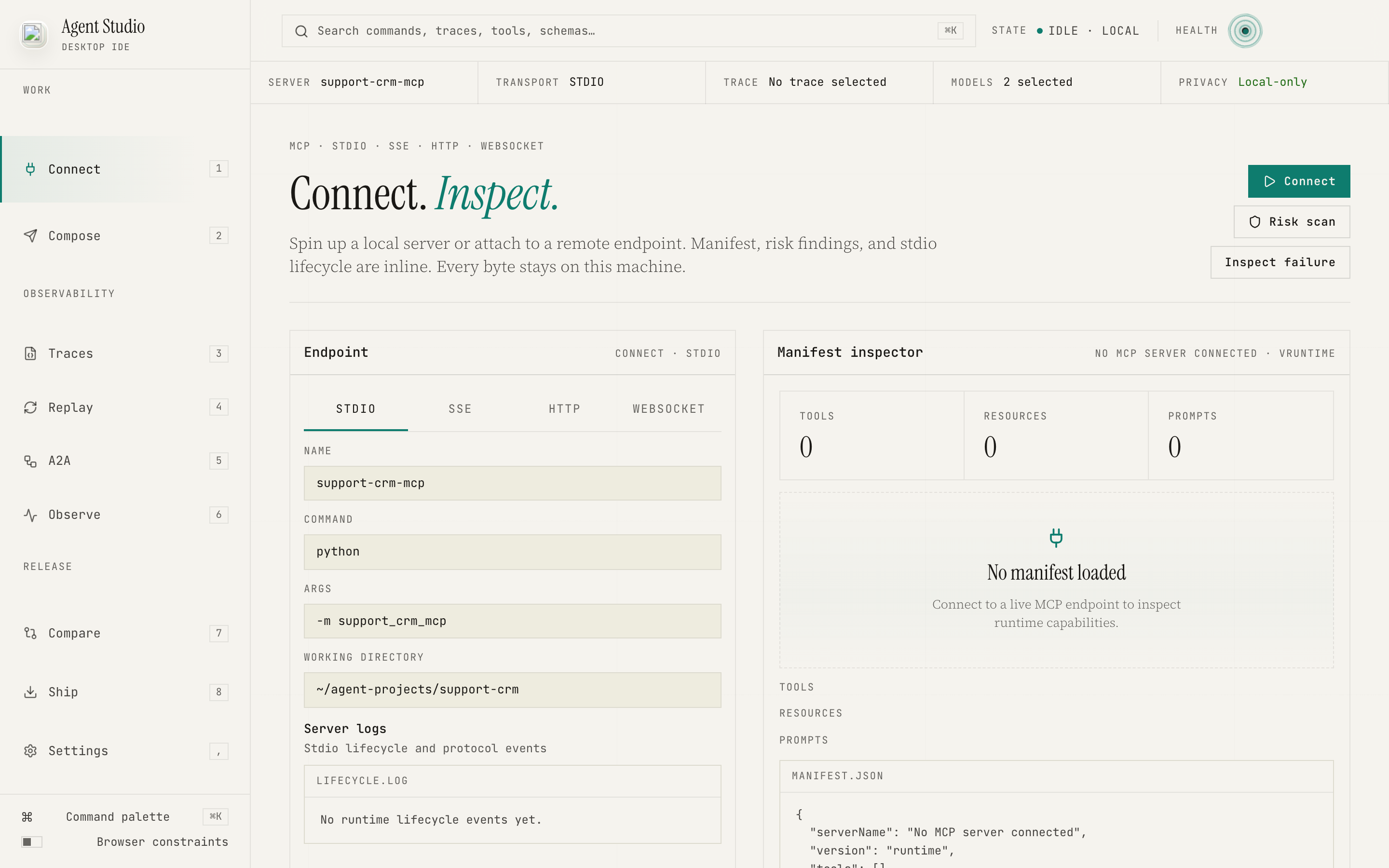Click the plug icon above No manifest loaded
The height and width of the screenshot is (868, 1389).
pos(1056,537)
